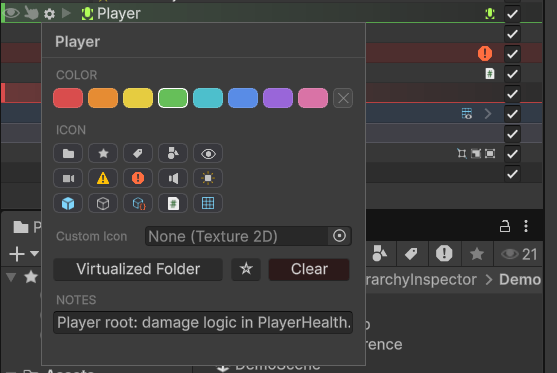Uncheck the Player row active checkbox
557x373 pixels.
pos(512,14)
